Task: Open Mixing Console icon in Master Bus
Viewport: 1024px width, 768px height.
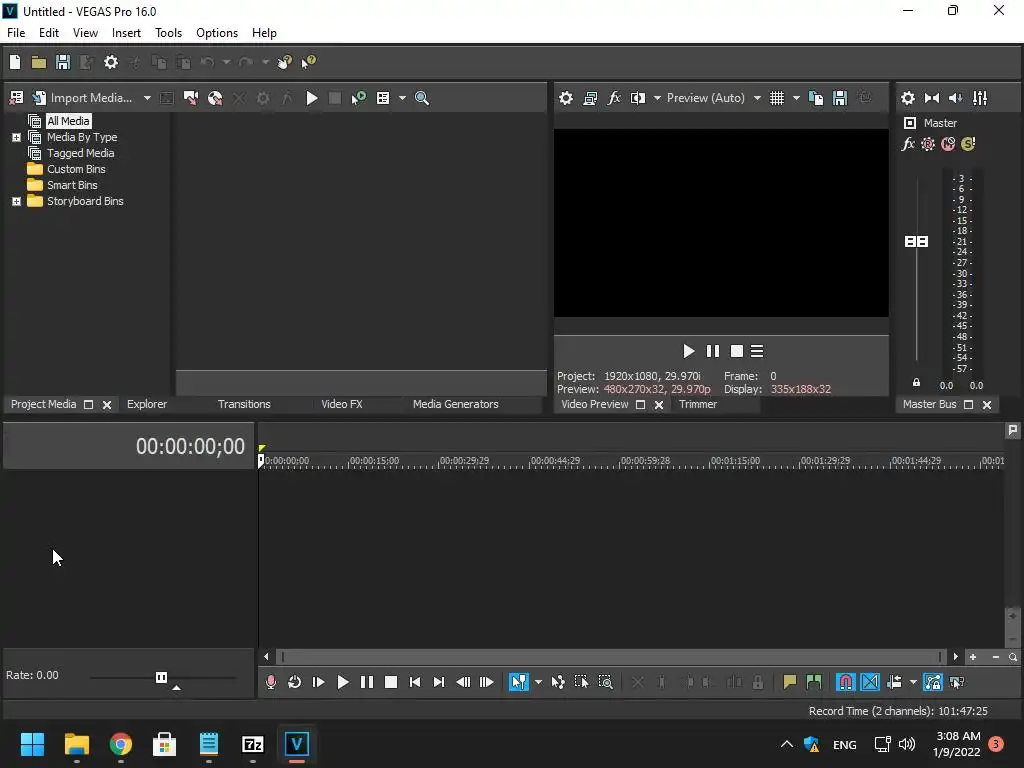Action: click(x=980, y=98)
